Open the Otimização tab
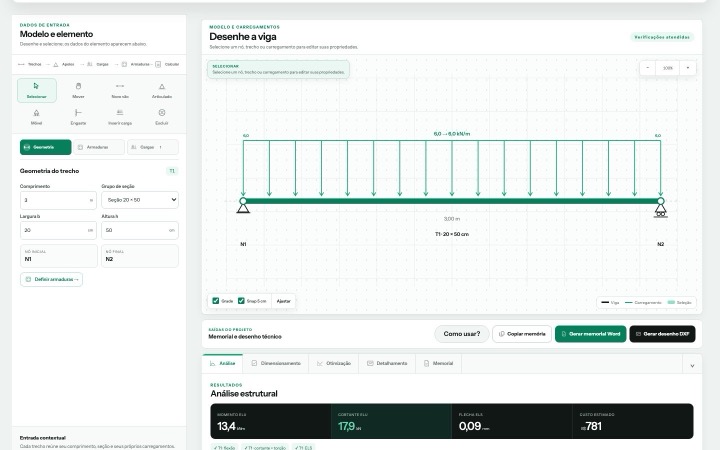This screenshot has height=450, width=720. point(334,363)
